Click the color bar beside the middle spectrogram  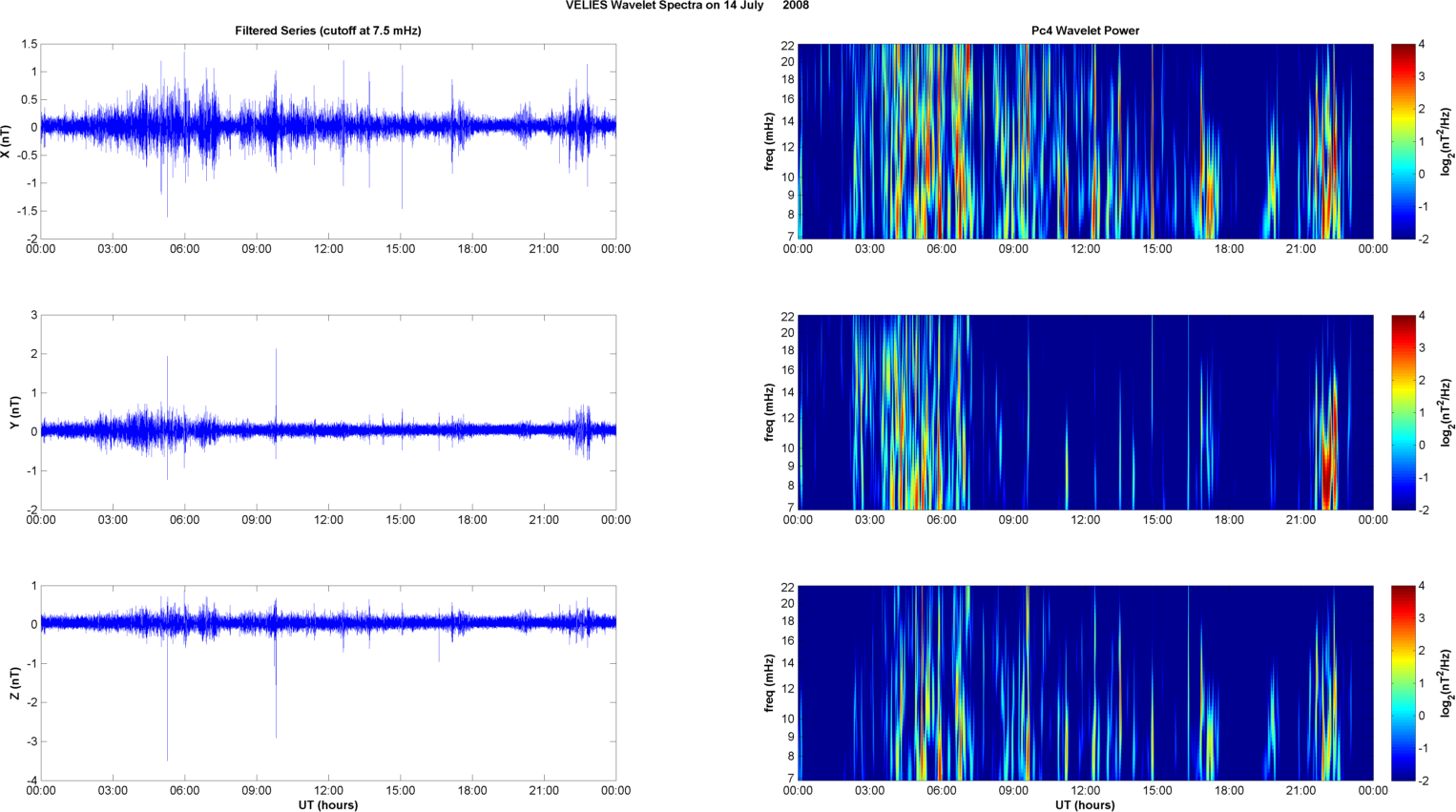click(x=1403, y=412)
